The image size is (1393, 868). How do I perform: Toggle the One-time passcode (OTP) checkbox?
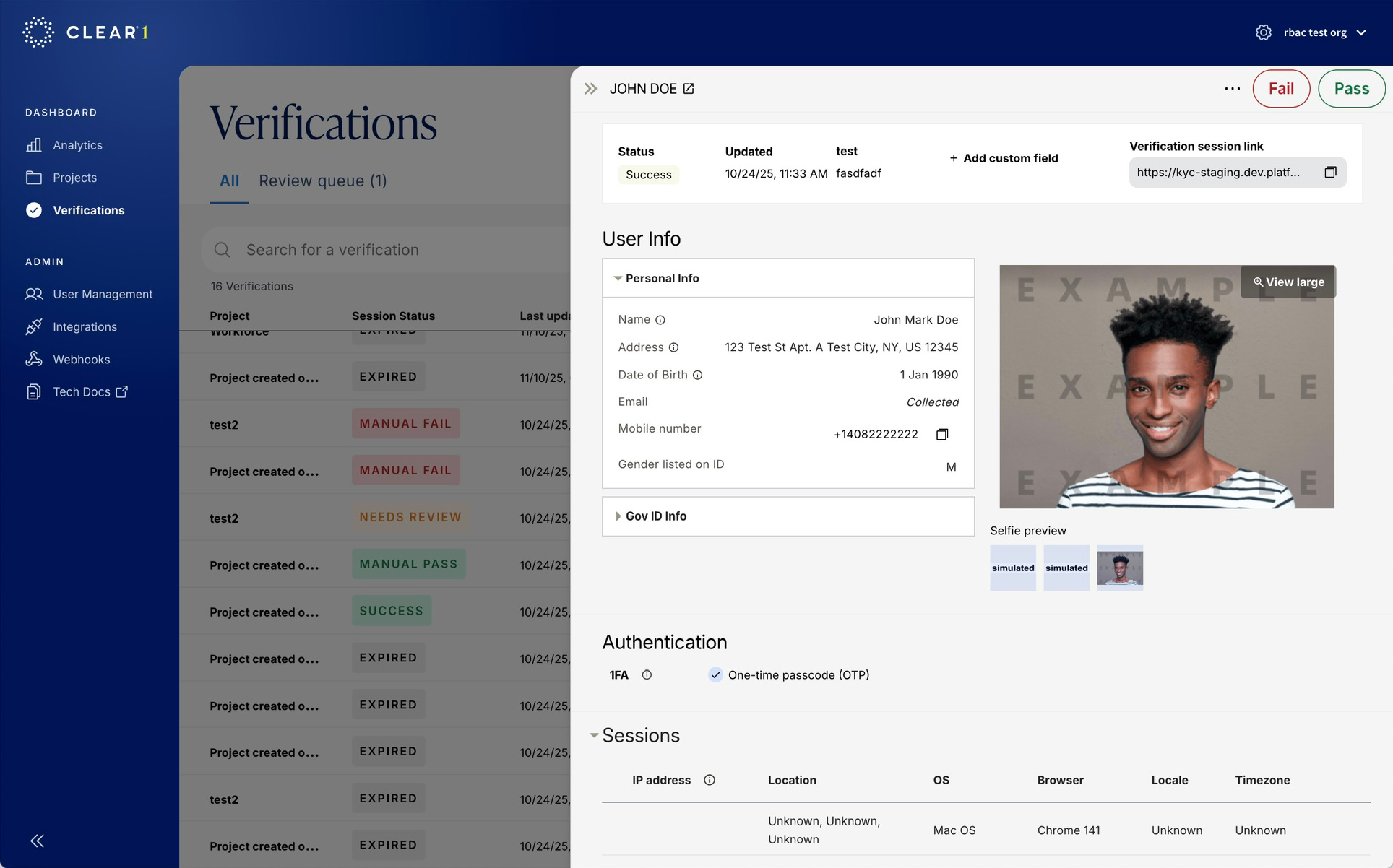(715, 674)
